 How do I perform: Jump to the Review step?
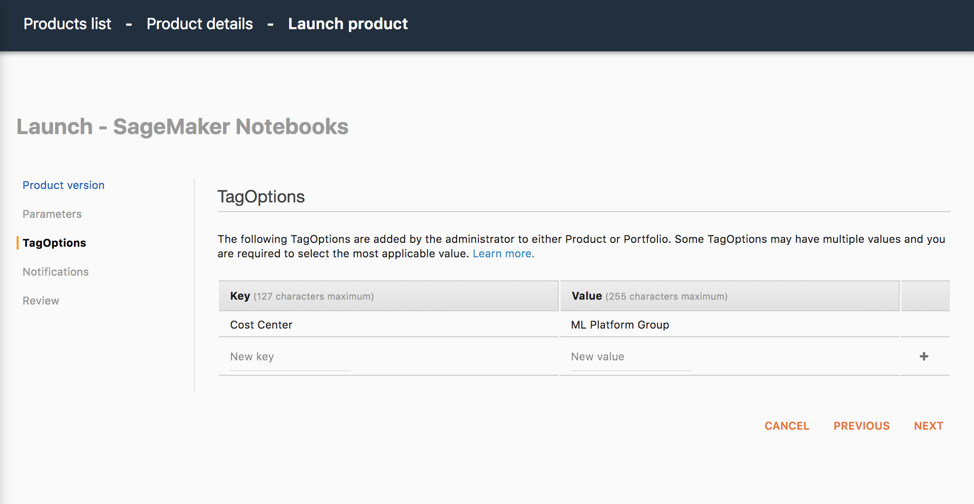click(41, 301)
